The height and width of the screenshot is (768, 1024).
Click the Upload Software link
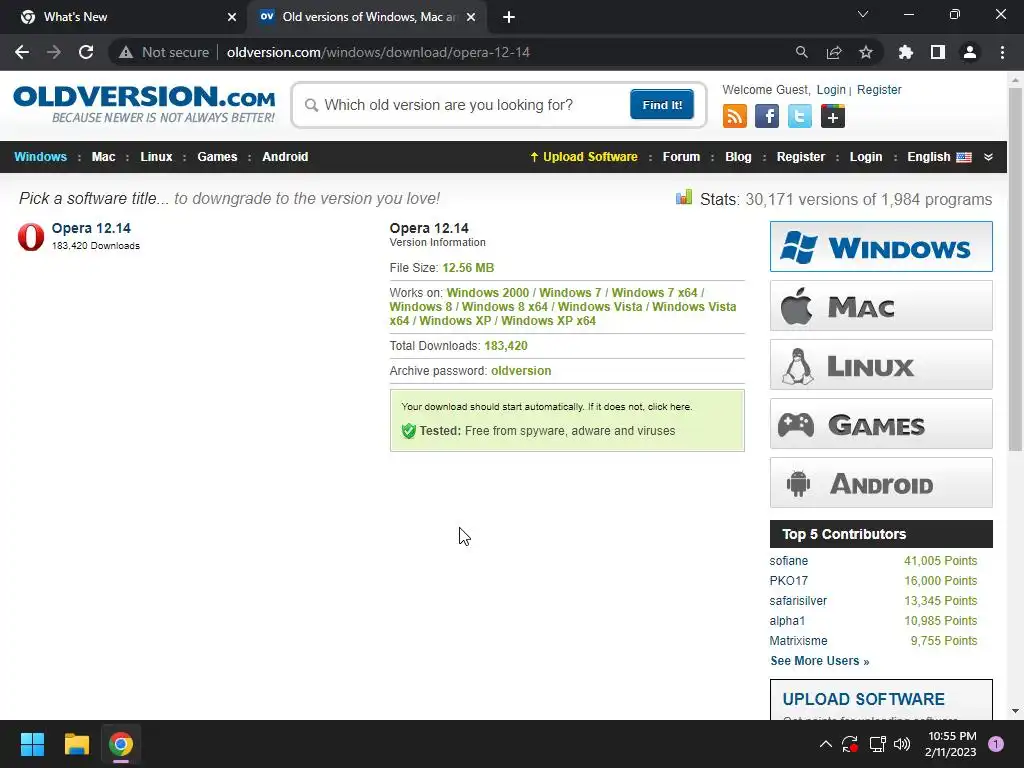point(584,157)
